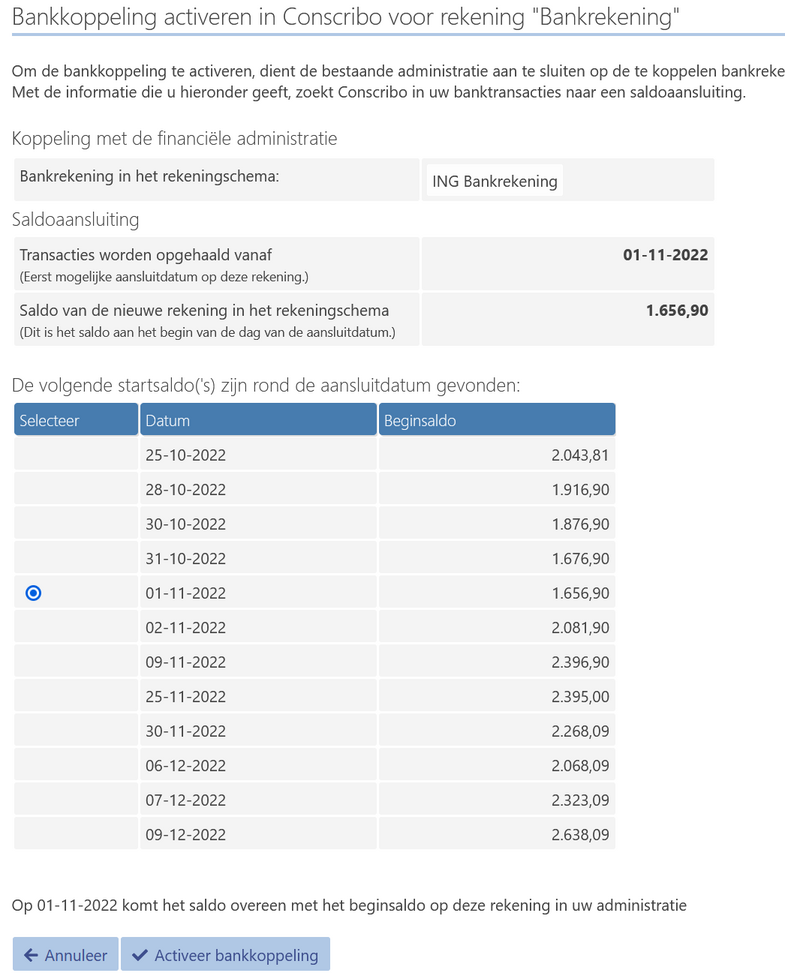The image size is (785, 979).
Task: Pick the 30-10-2022 date cell
Action: [x=186, y=524]
